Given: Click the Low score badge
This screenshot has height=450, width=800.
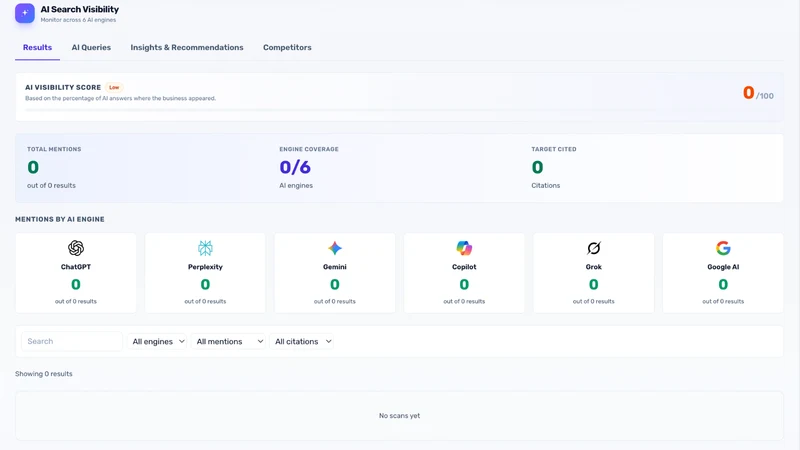Looking at the screenshot, I should (114, 87).
